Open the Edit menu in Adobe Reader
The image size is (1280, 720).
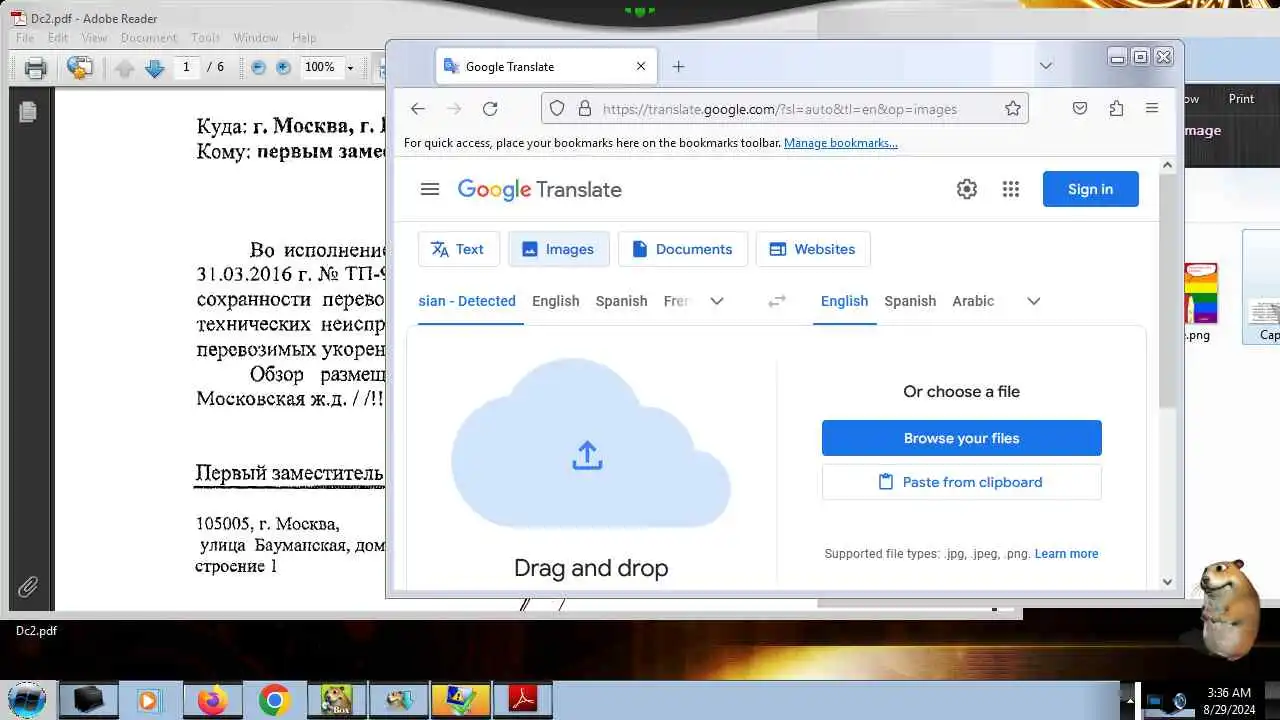[x=58, y=38]
